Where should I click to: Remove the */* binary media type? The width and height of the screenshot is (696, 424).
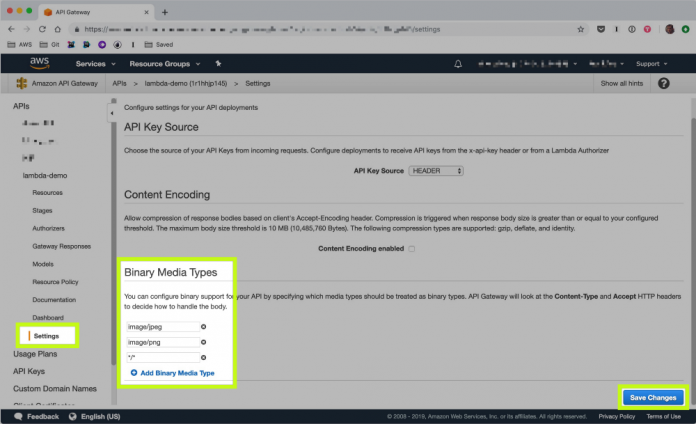click(204, 357)
